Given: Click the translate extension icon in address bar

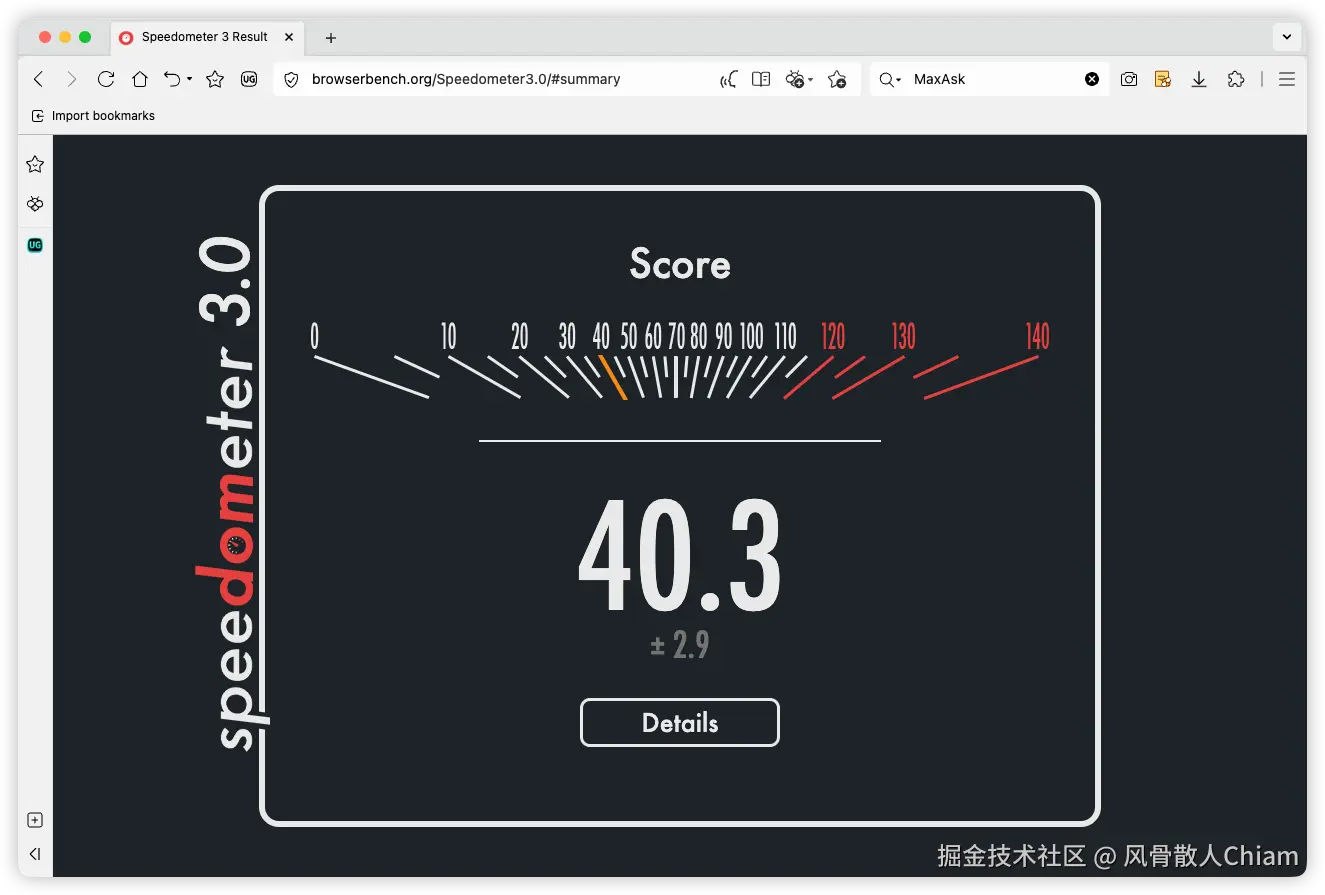Looking at the screenshot, I should point(796,79).
